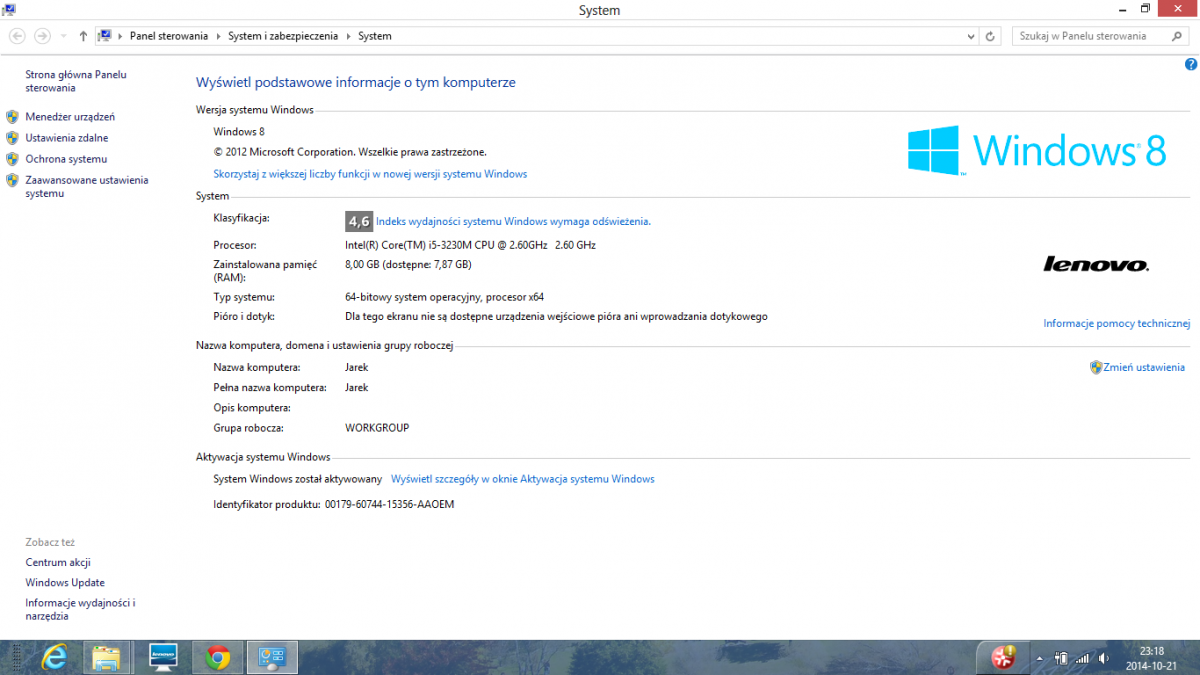Open Help via the blue question mark
Viewport: 1200px width, 675px height.
[x=1191, y=64]
